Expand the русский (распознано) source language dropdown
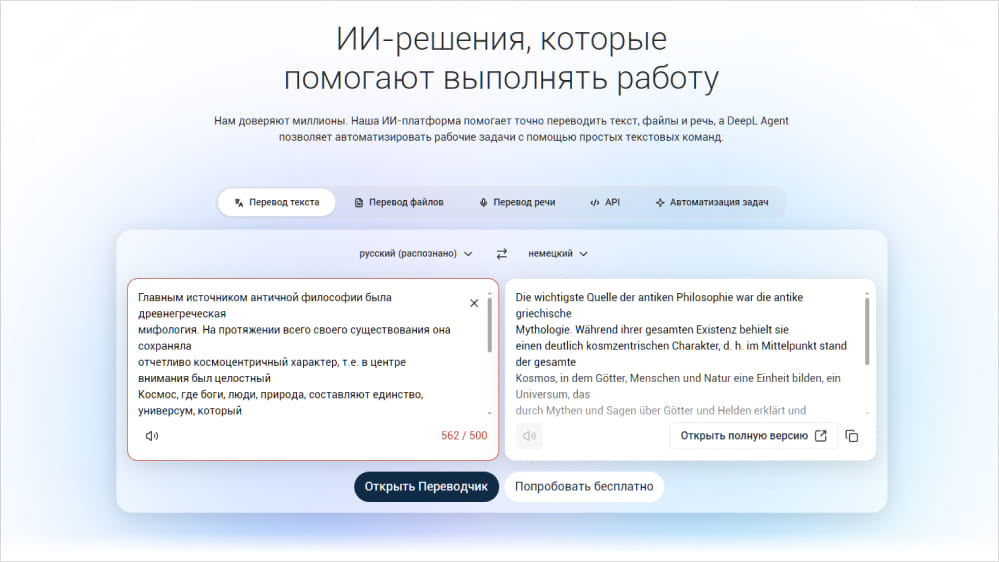 [x=416, y=254]
